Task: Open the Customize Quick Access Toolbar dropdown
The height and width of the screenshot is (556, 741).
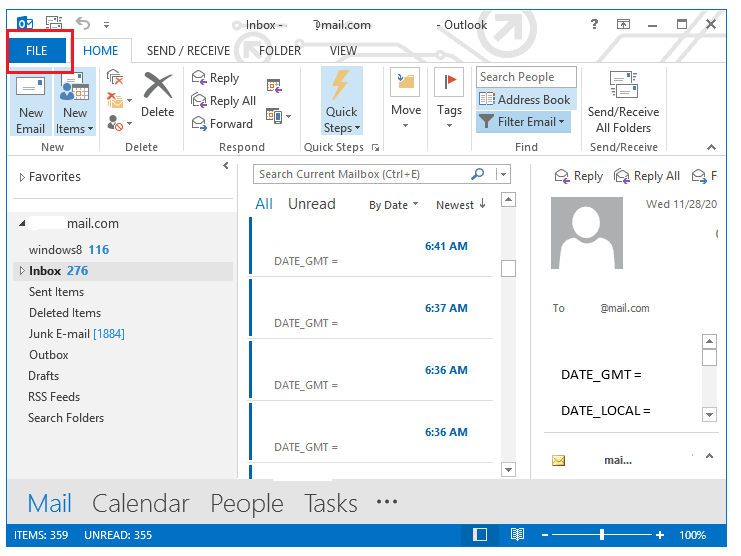Action: click(106, 24)
